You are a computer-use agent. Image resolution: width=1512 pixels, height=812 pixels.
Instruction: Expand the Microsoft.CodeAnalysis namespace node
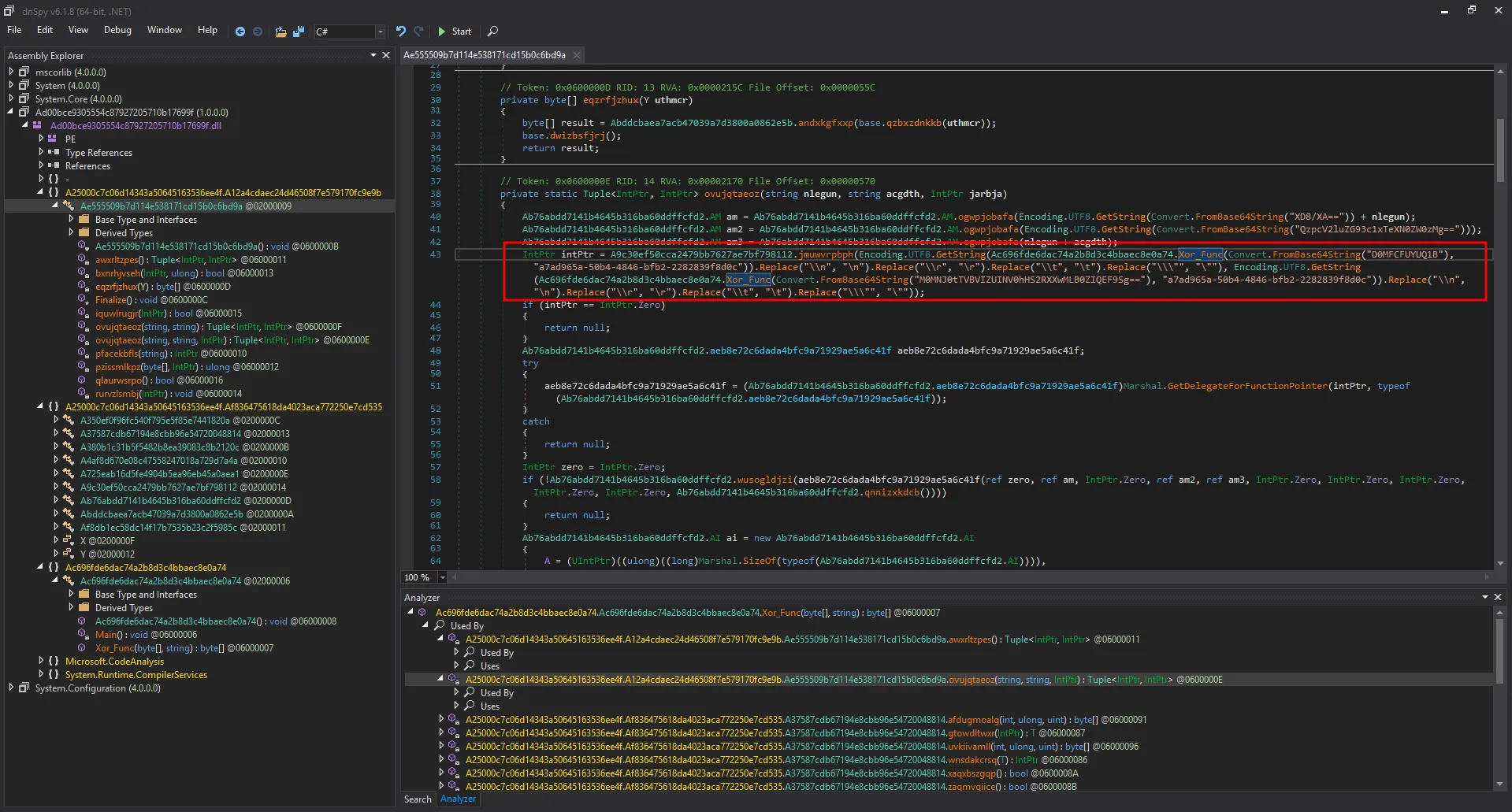[41, 662]
